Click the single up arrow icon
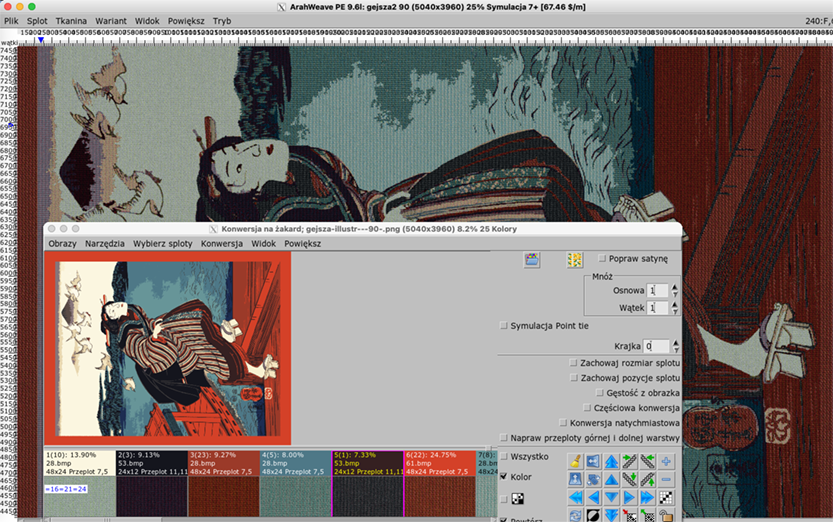 coord(611,480)
